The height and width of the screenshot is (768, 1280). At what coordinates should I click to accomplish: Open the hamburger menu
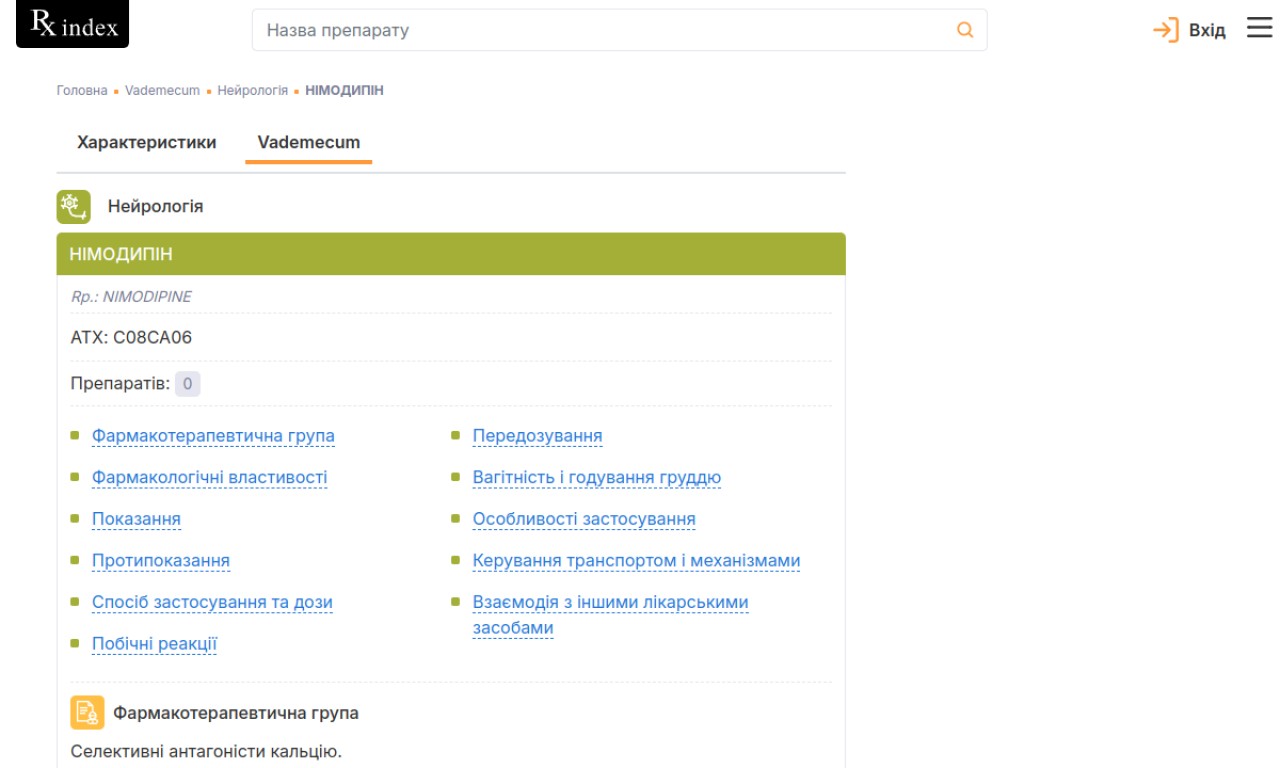pos(1259,29)
